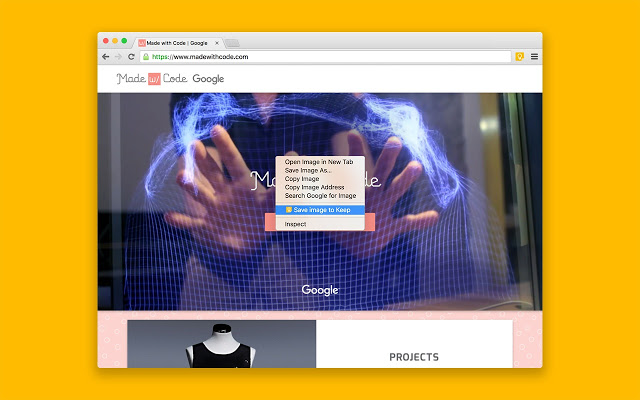Open a new tab with the blank tab button
The height and width of the screenshot is (400, 640).
pyautogui.click(x=232, y=43)
